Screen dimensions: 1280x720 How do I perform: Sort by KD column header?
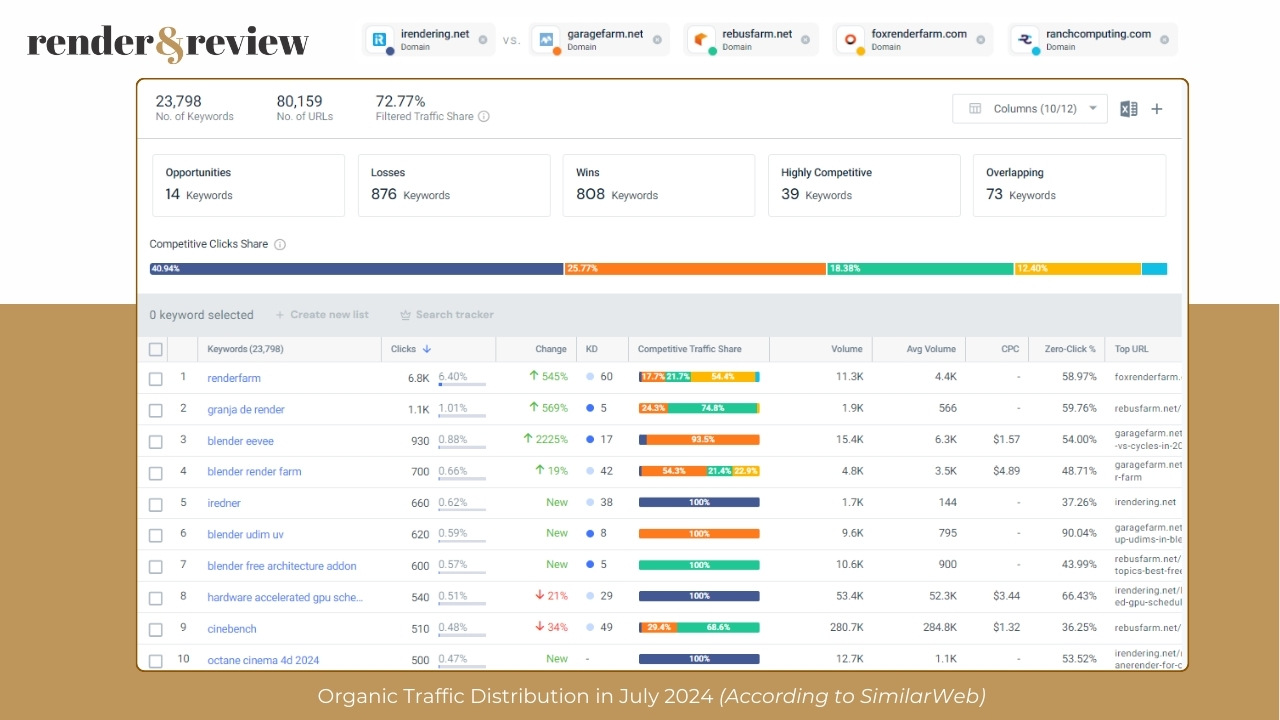click(591, 349)
